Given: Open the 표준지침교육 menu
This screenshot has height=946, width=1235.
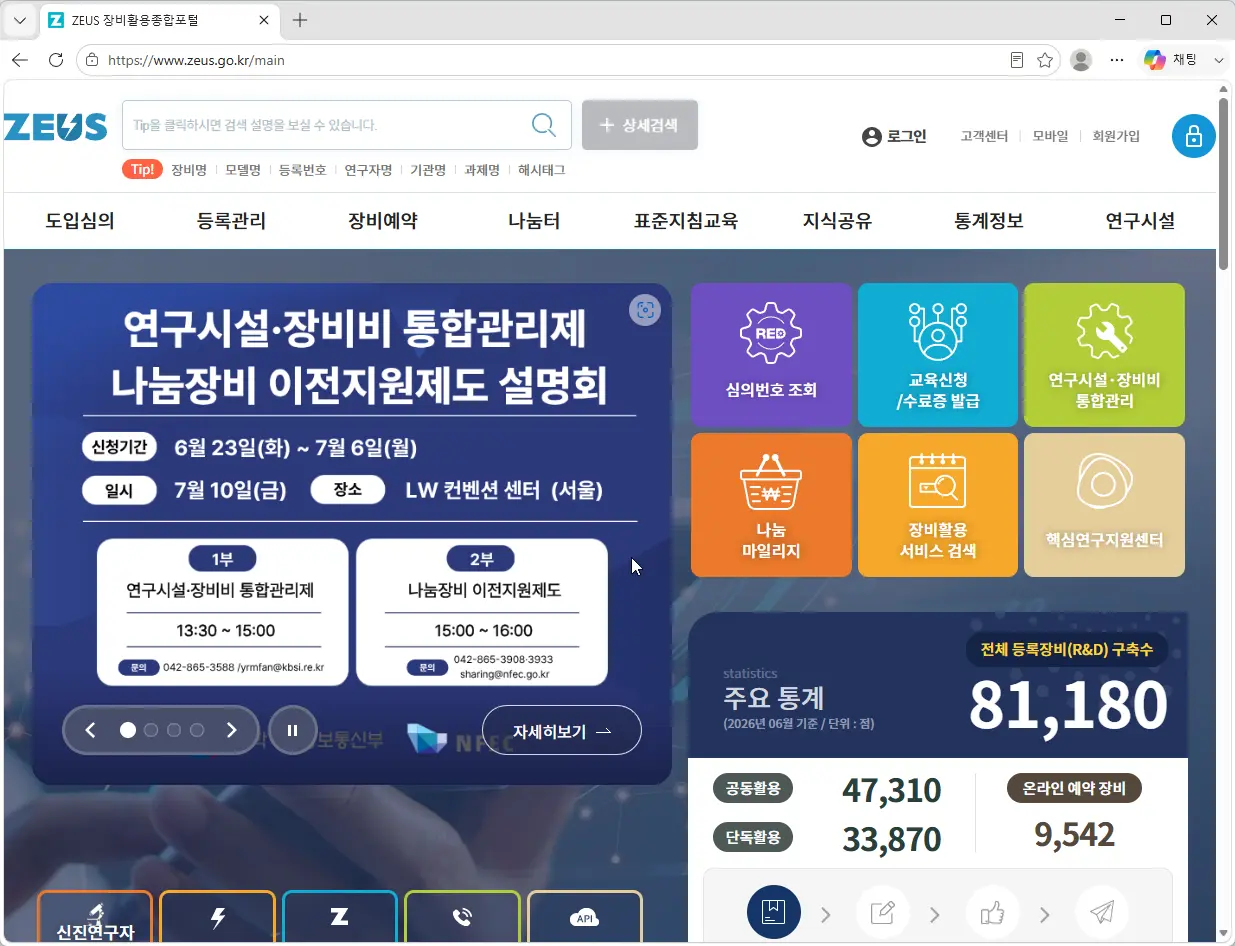Looking at the screenshot, I should click(686, 221).
